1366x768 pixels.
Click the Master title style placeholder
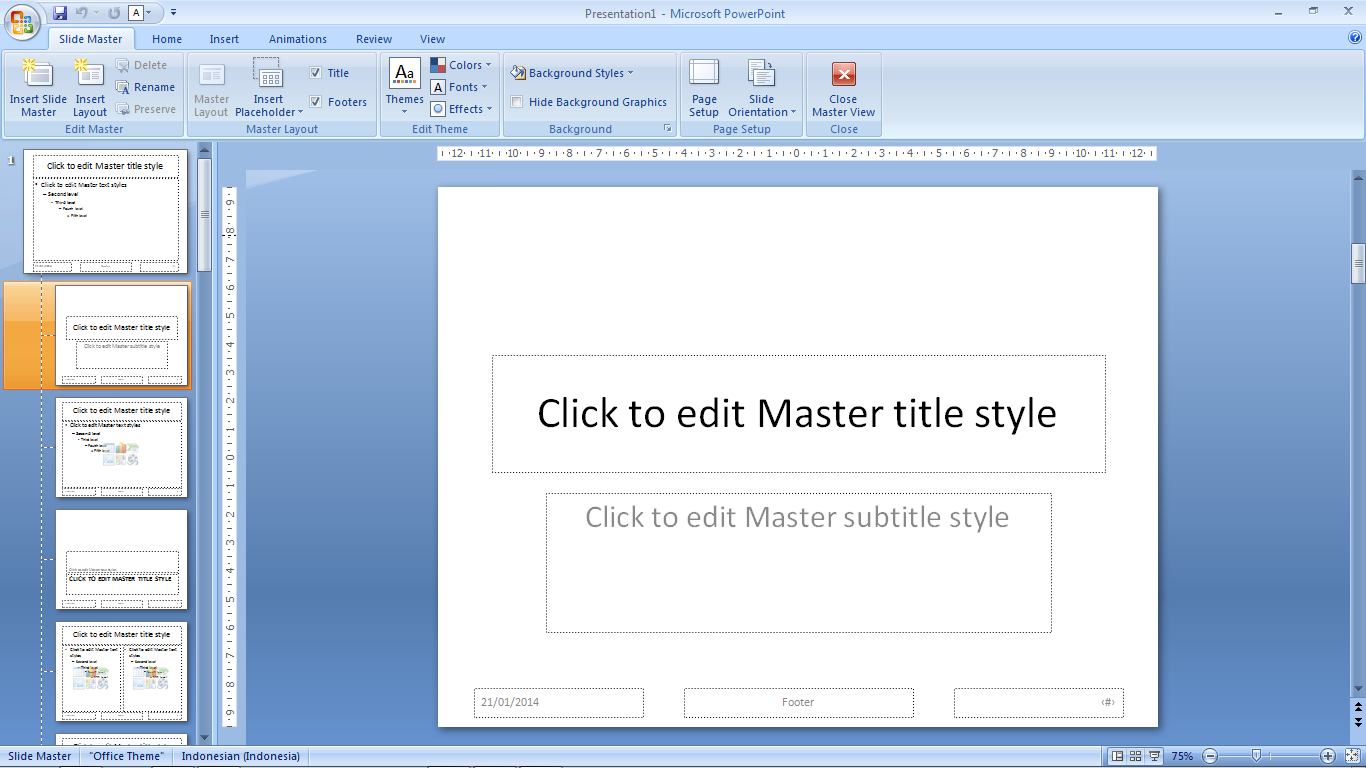tap(798, 414)
